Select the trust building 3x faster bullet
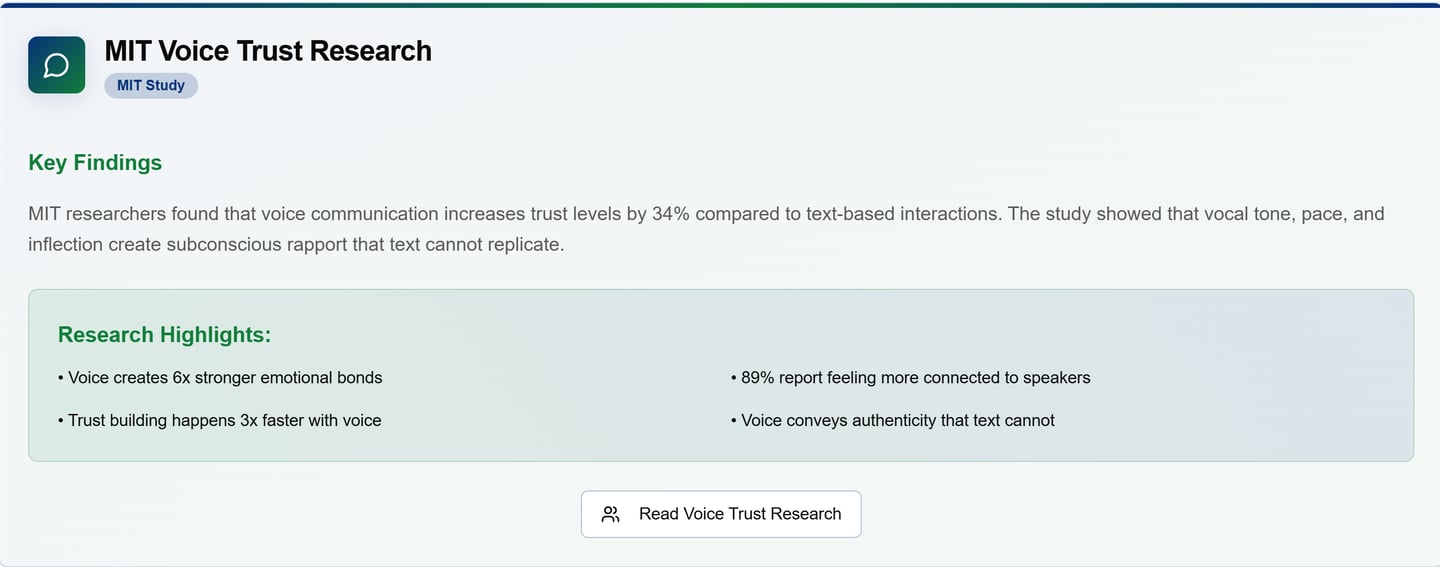Image resolution: width=1440 pixels, height=567 pixels. [220, 420]
